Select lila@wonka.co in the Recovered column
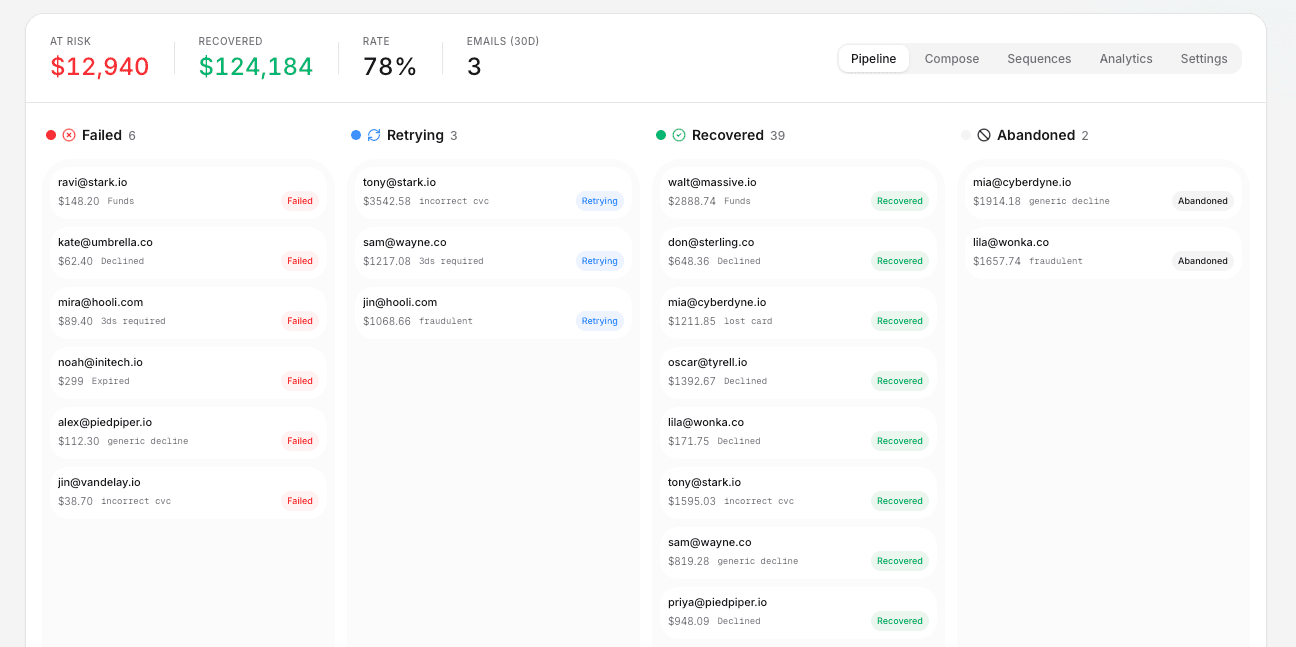 point(798,432)
